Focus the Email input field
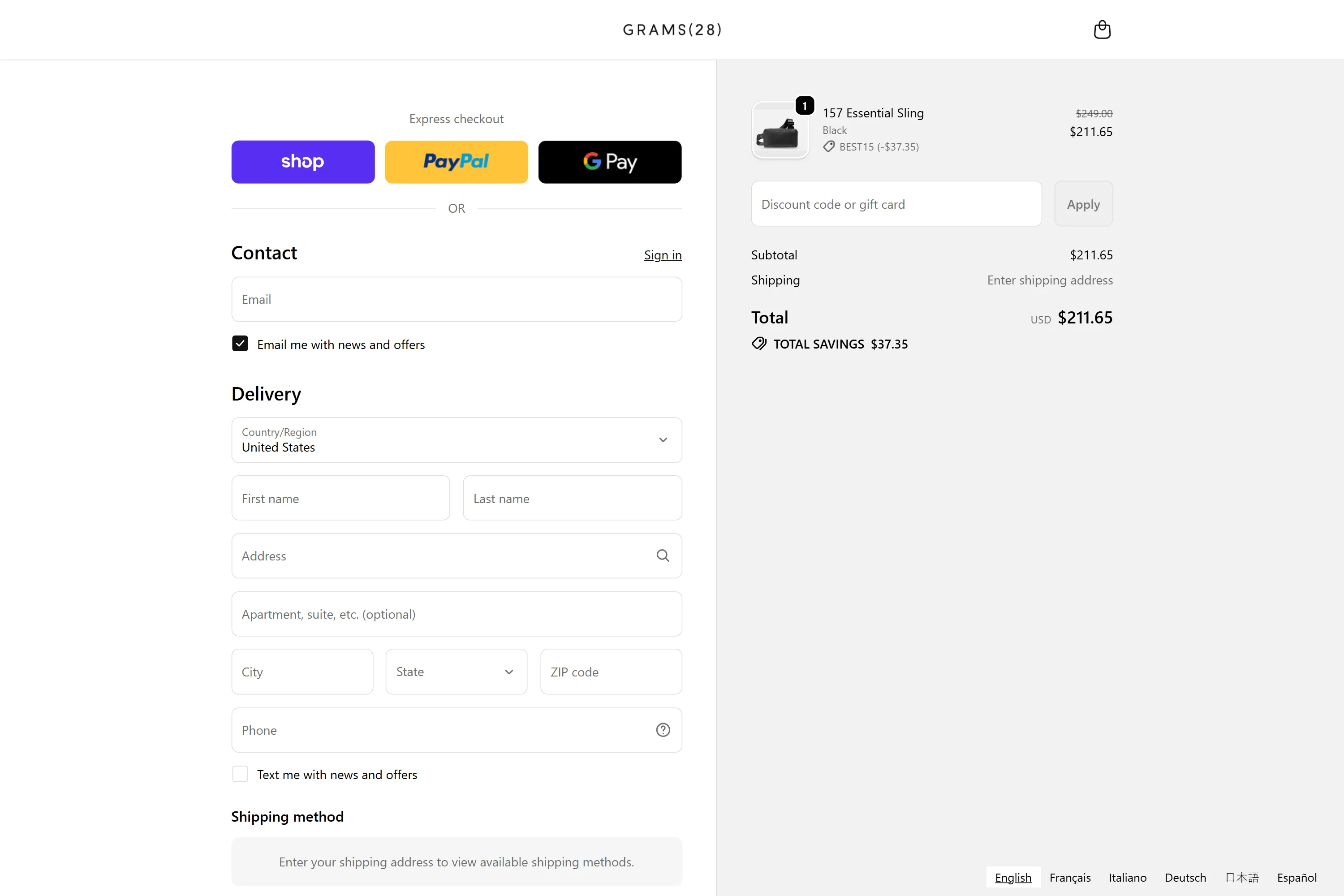 (456, 299)
